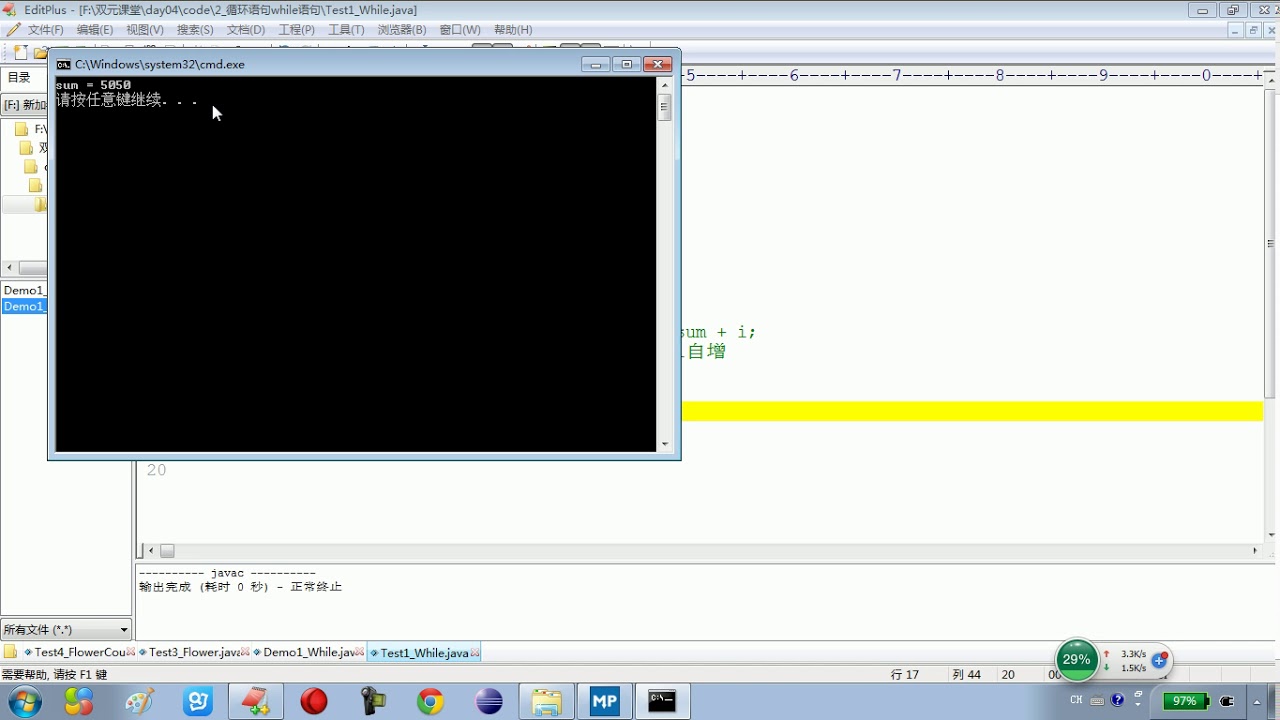The width and height of the screenshot is (1280, 720).
Task: Open the 视图(V) menu
Action: tap(145, 30)
